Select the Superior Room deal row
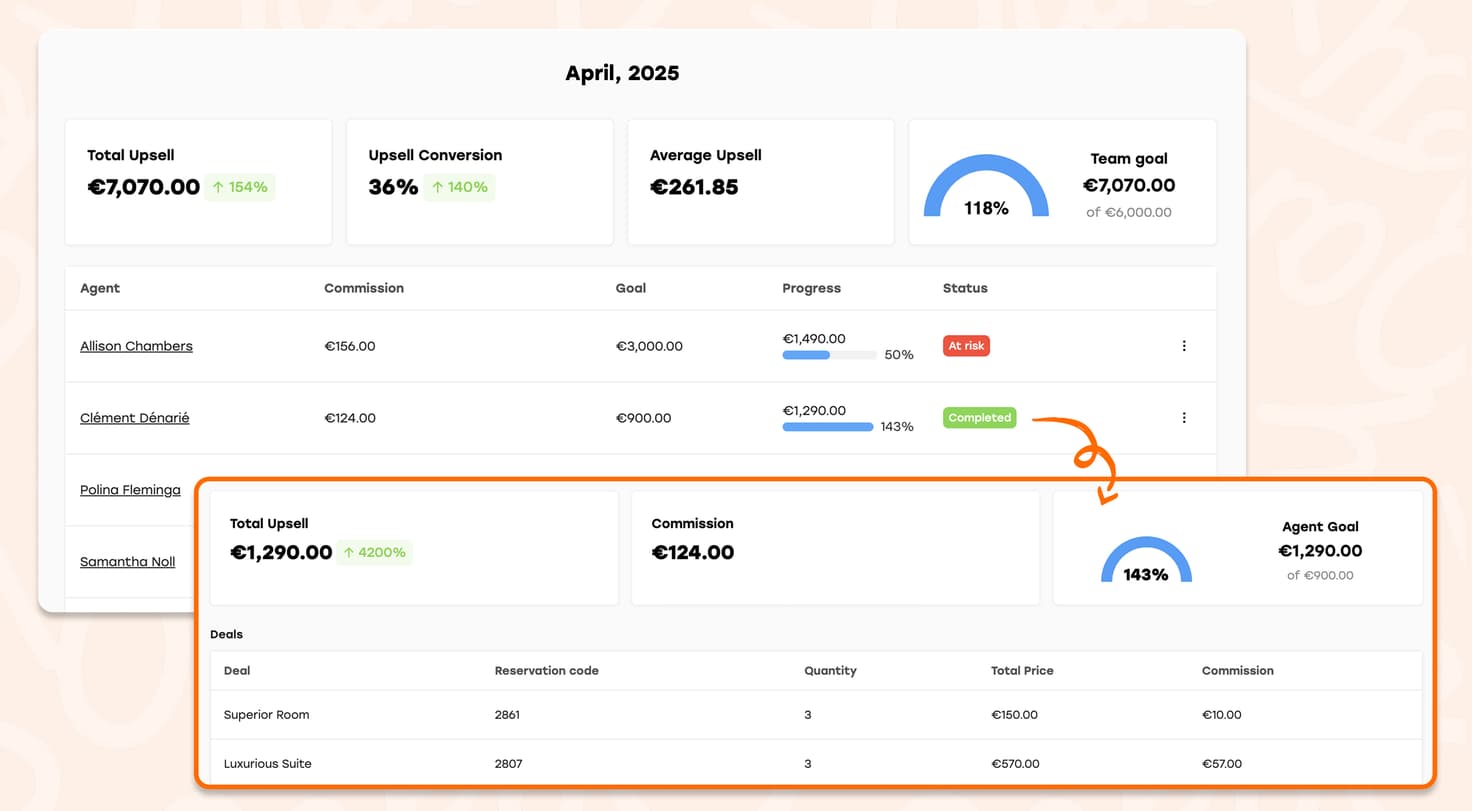Viewport: 1472px width, 811px height. [x=266, y=715]
